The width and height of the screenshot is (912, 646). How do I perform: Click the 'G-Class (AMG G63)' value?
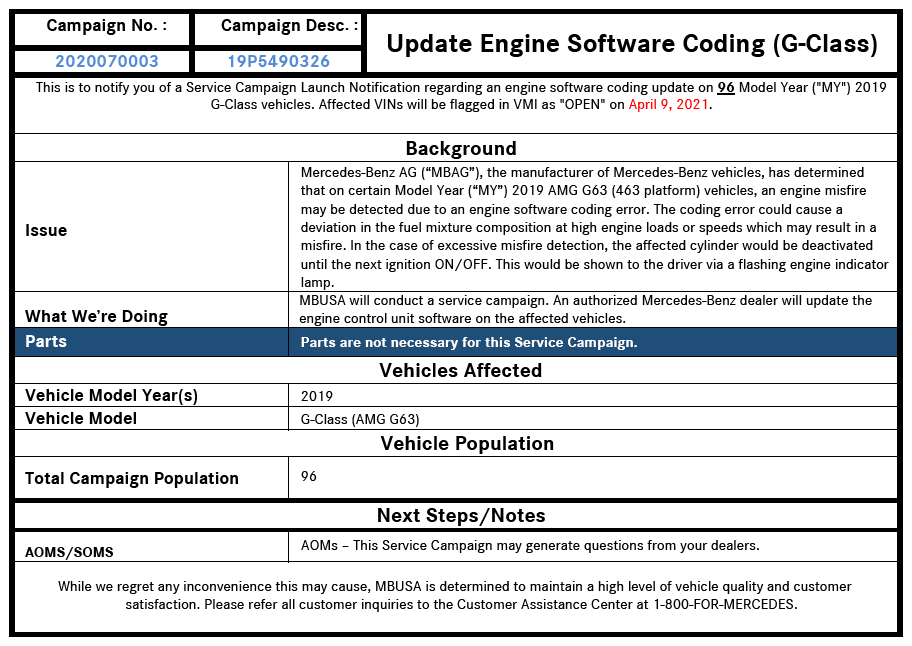click(x=359, y=419)
